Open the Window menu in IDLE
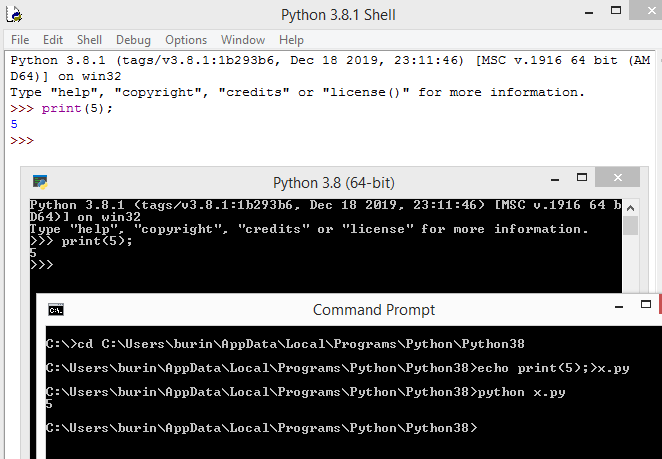662x459 pixels. click(x=243, y=40)
